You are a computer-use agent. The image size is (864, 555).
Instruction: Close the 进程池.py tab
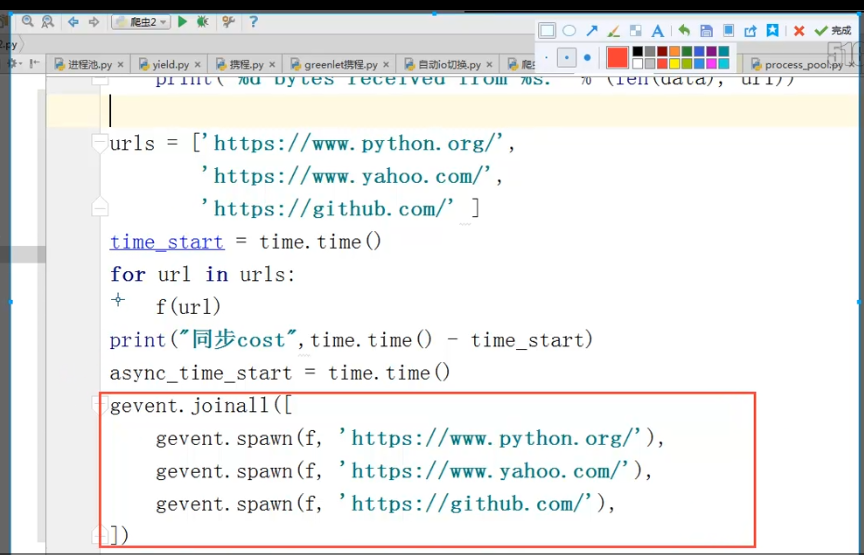(x=121, y=64)
